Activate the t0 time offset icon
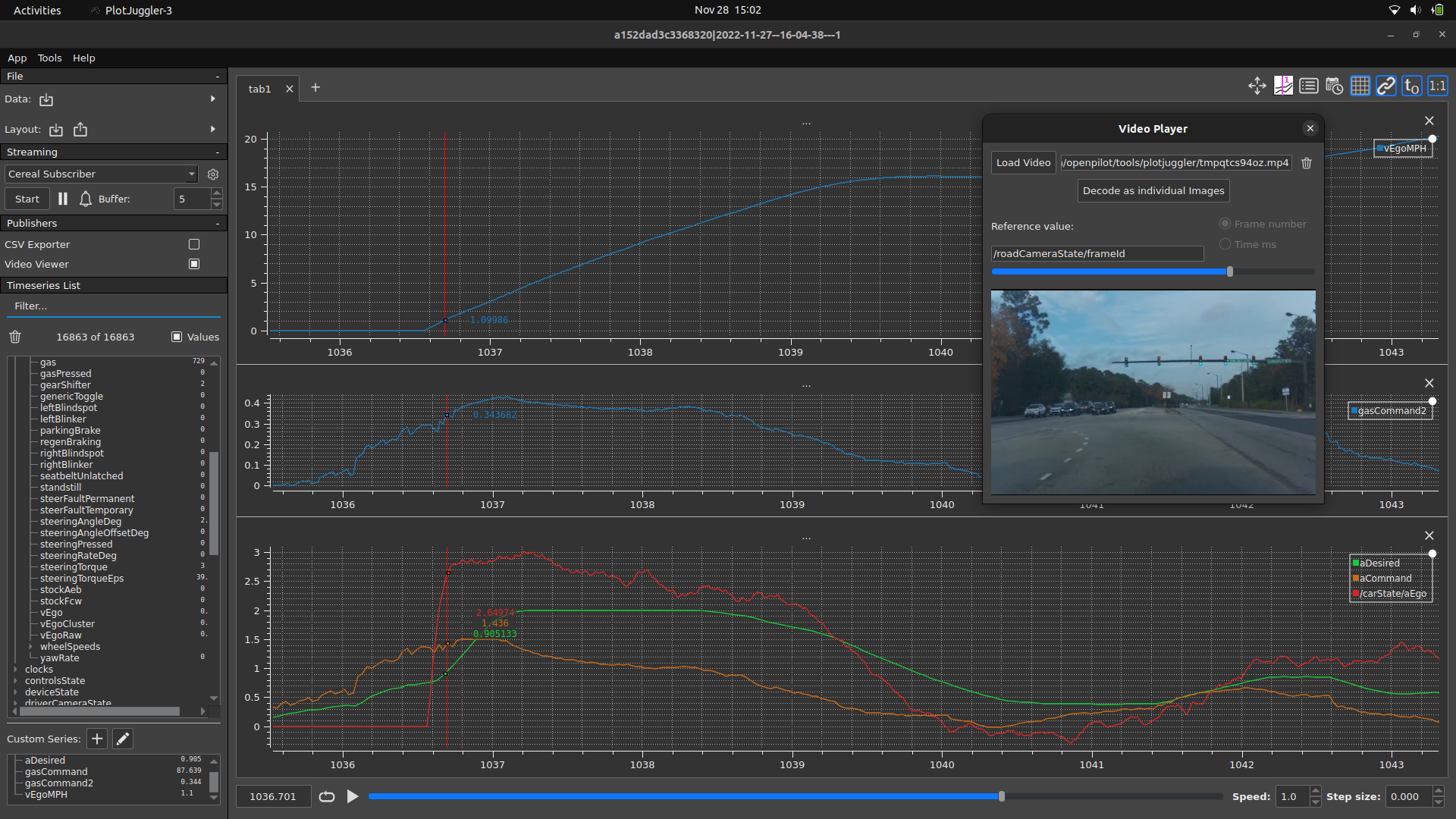This screenshot has width=1456, height=819. (x=1411, y=86)
